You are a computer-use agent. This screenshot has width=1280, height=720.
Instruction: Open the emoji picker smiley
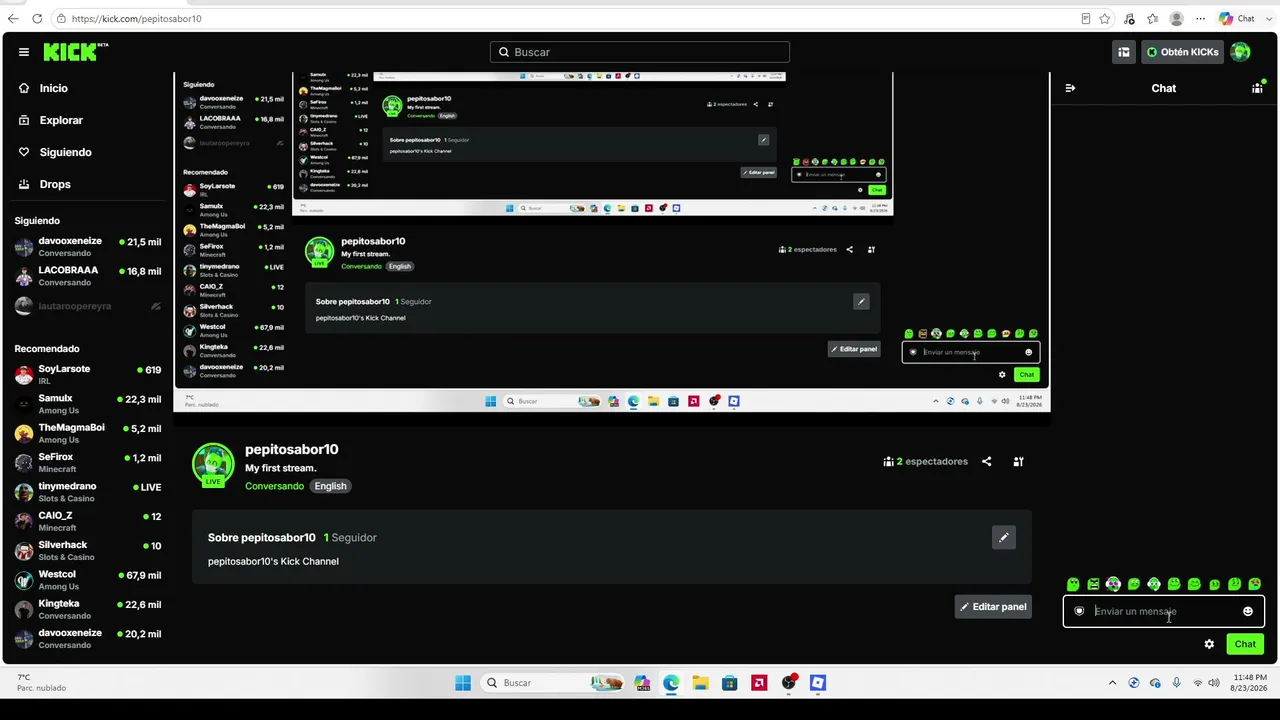(x=1248, y=611)
